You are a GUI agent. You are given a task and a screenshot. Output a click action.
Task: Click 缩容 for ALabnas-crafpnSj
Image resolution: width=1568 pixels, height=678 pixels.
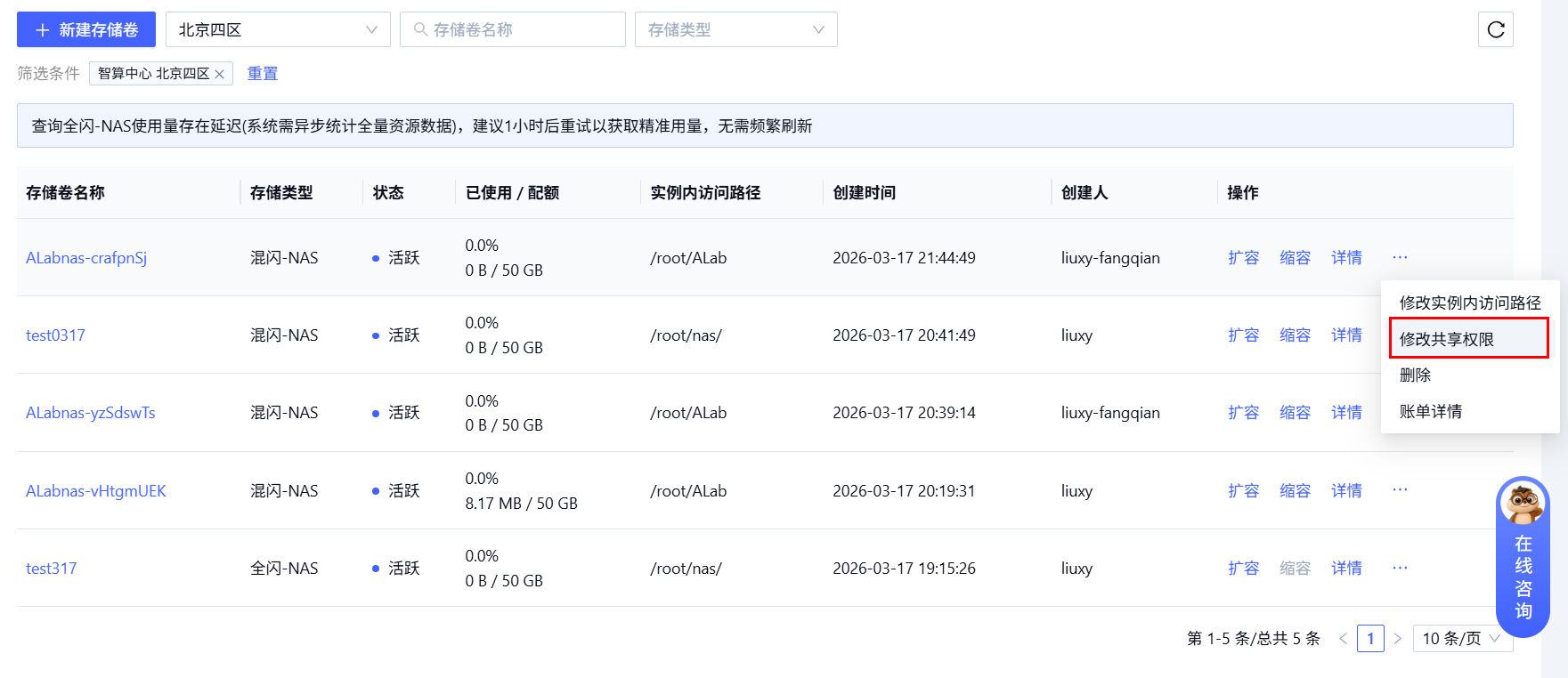pyautogui.click(x=1295, y=258)
